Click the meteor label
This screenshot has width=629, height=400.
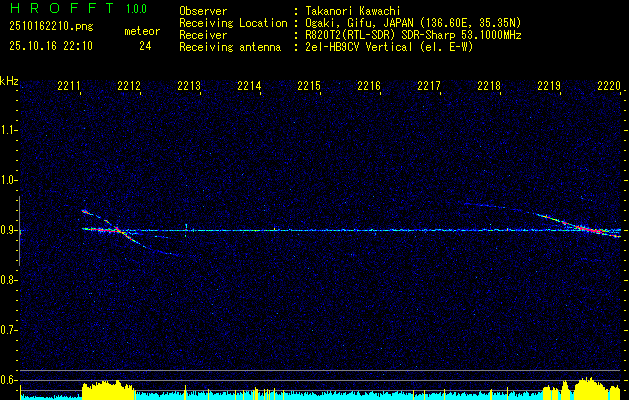click(142, 31)
